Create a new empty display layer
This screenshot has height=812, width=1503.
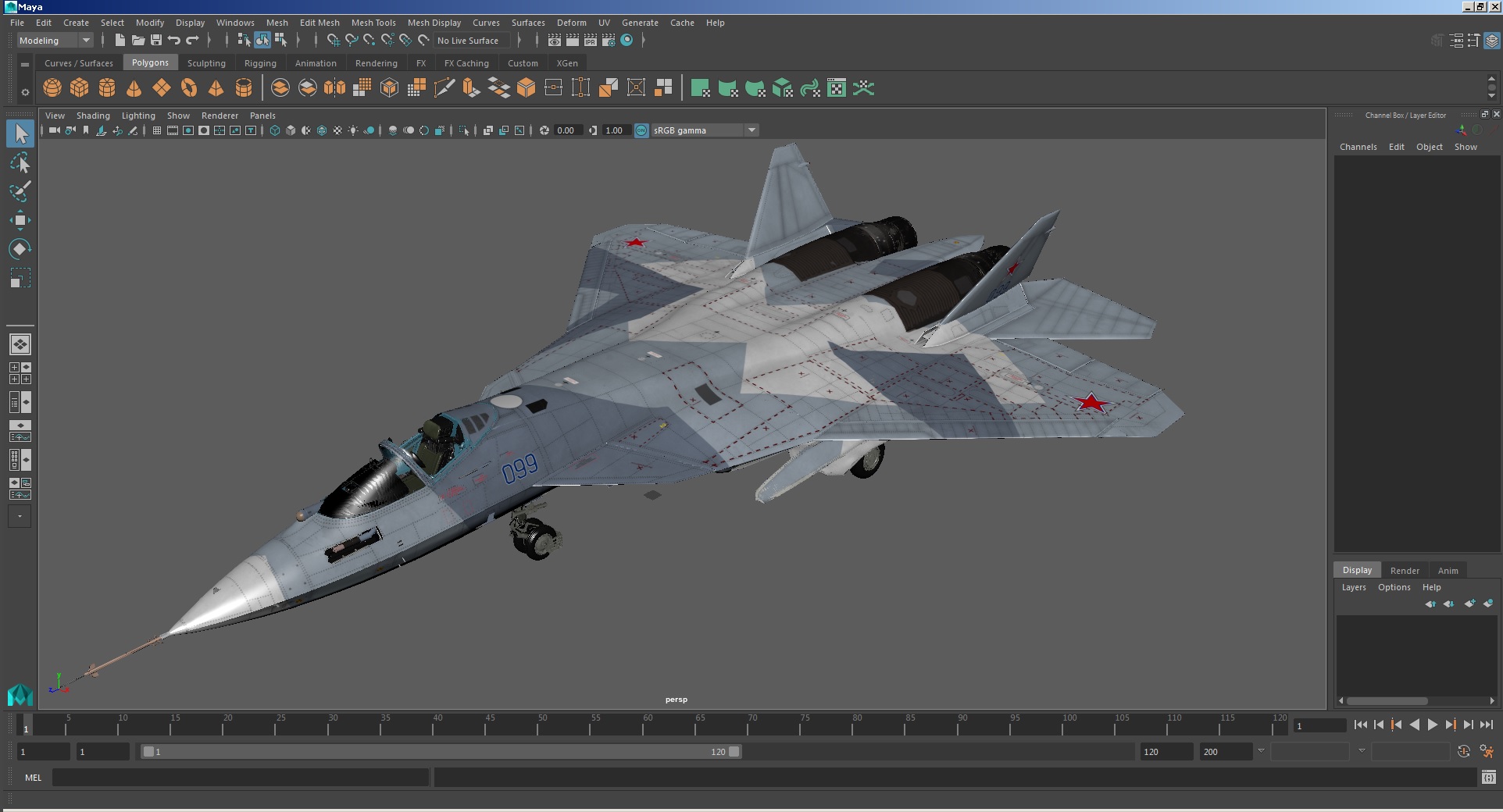(x=1469, y=604)
